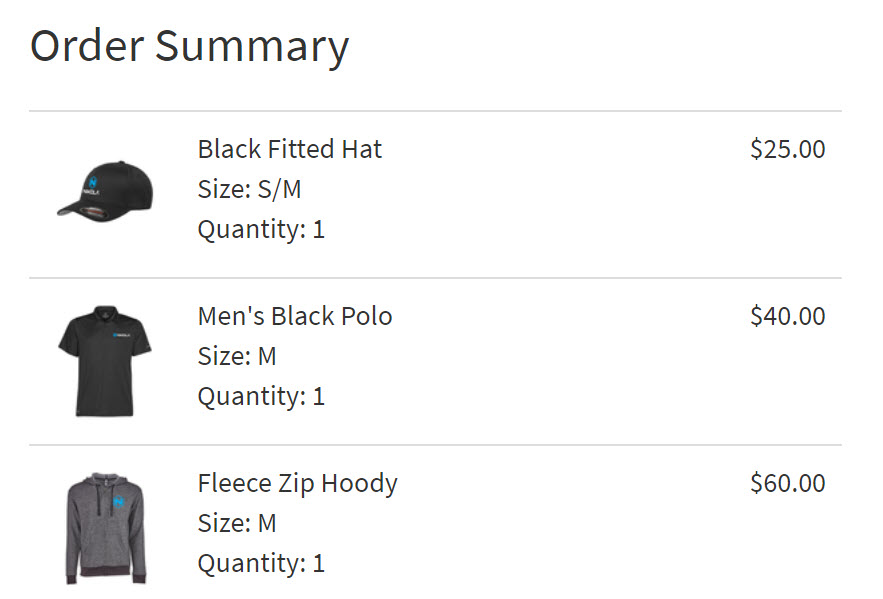Click Size: M under Men's Black Polo
Image resolution: width=883 pixels, height=599 pixels.
[x=237, y=356]
